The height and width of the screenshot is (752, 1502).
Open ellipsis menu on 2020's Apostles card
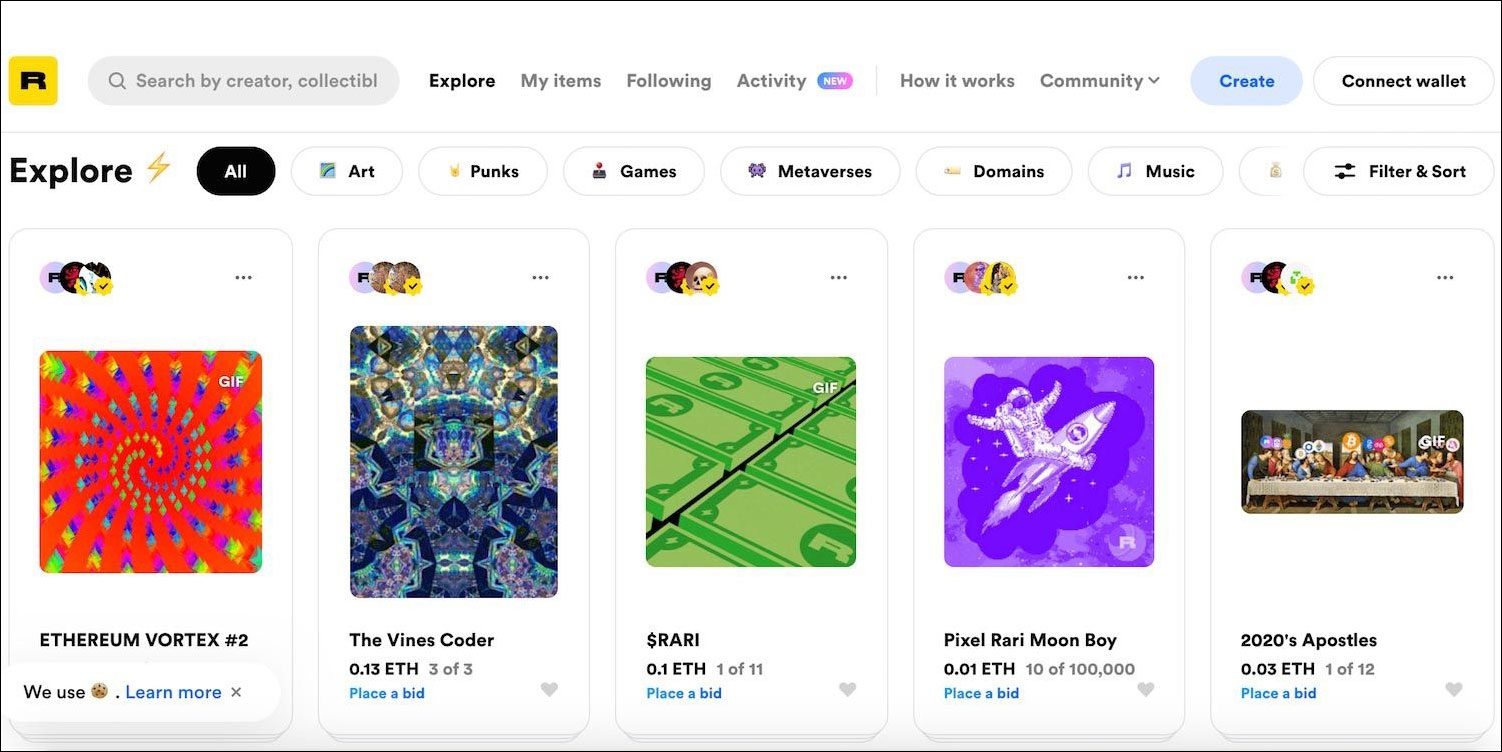(x=1445, y=278)
